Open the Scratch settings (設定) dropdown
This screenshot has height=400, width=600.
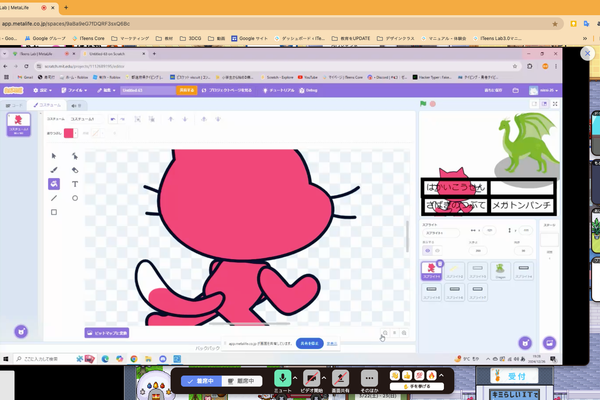pos(42,90)
